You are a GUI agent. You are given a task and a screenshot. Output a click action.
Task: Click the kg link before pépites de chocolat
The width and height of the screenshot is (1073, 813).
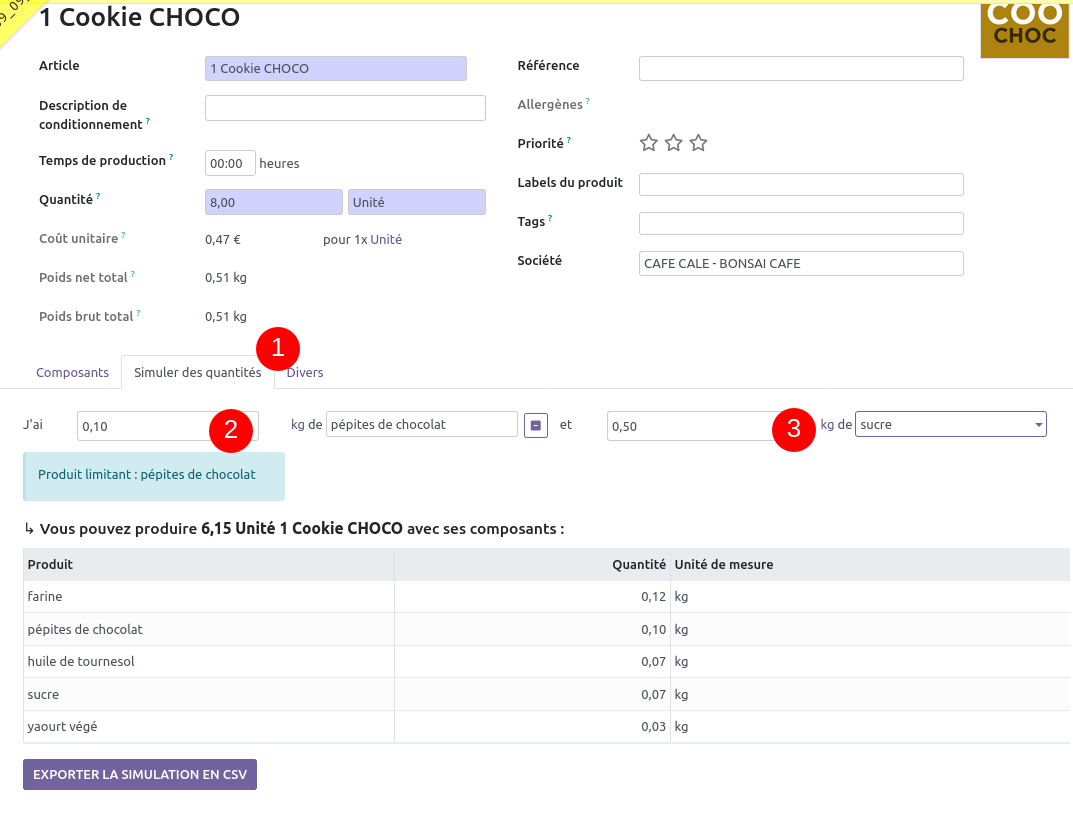pos(297,425)
